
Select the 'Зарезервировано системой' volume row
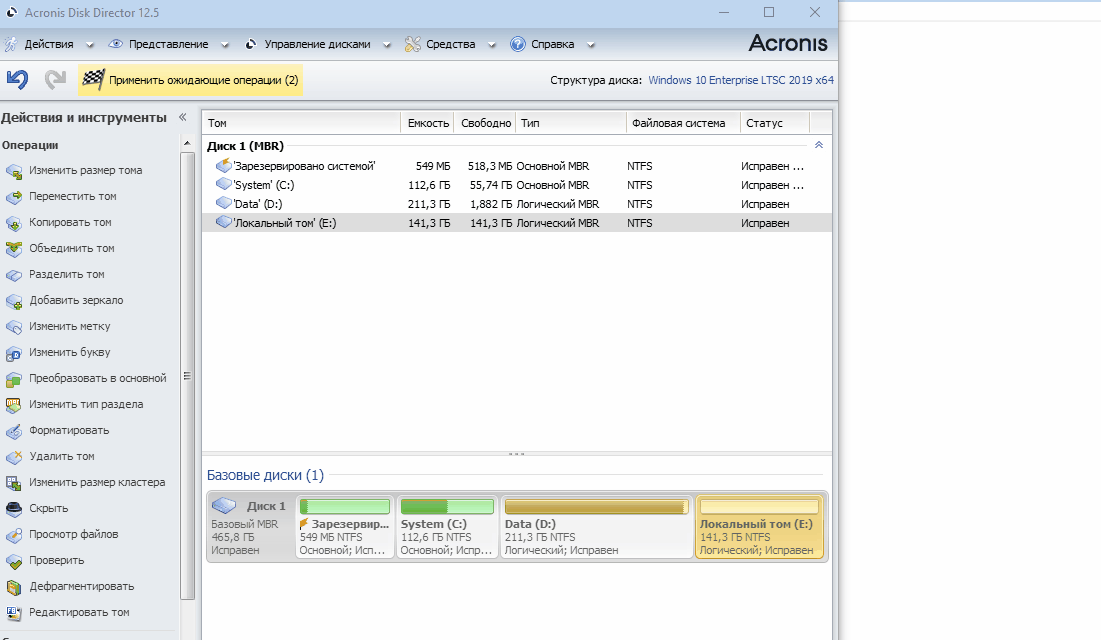(x=517, y=166)
